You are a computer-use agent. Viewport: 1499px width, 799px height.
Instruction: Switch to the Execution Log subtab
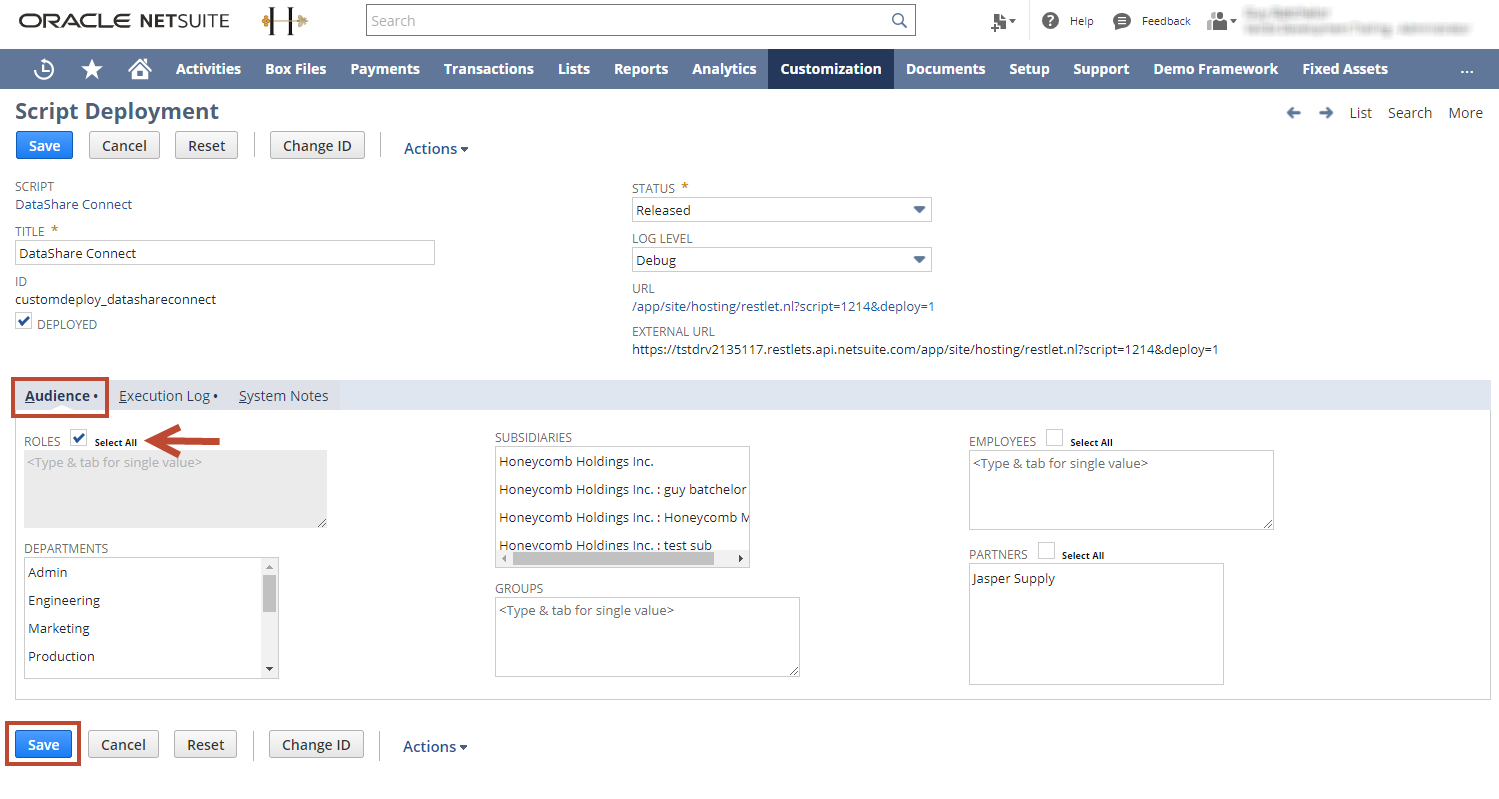click(168, 396)
